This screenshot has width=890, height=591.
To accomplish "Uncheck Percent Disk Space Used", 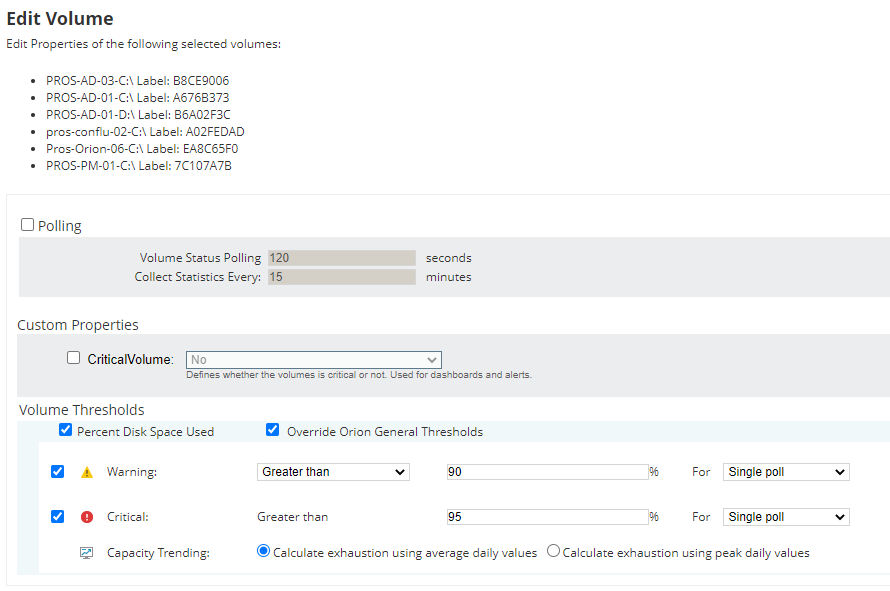I will tap(65, 430).
